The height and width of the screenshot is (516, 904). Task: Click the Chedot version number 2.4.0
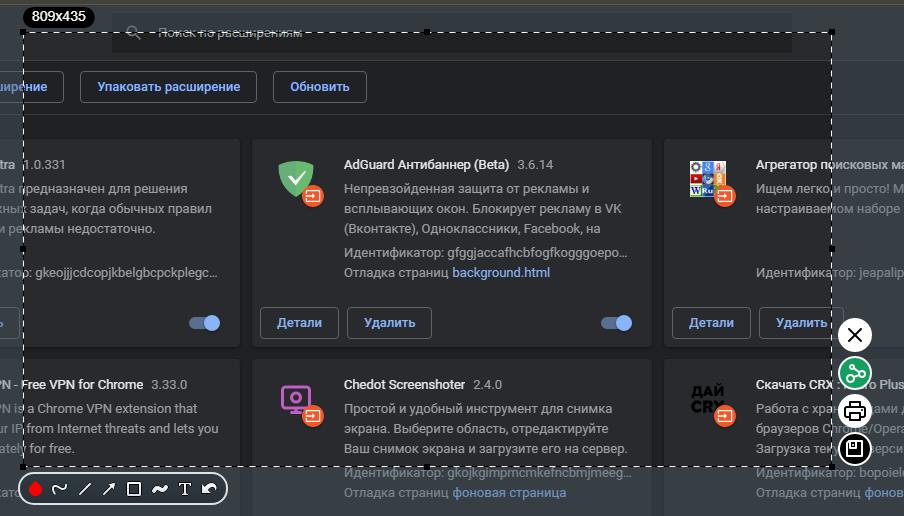487,385
